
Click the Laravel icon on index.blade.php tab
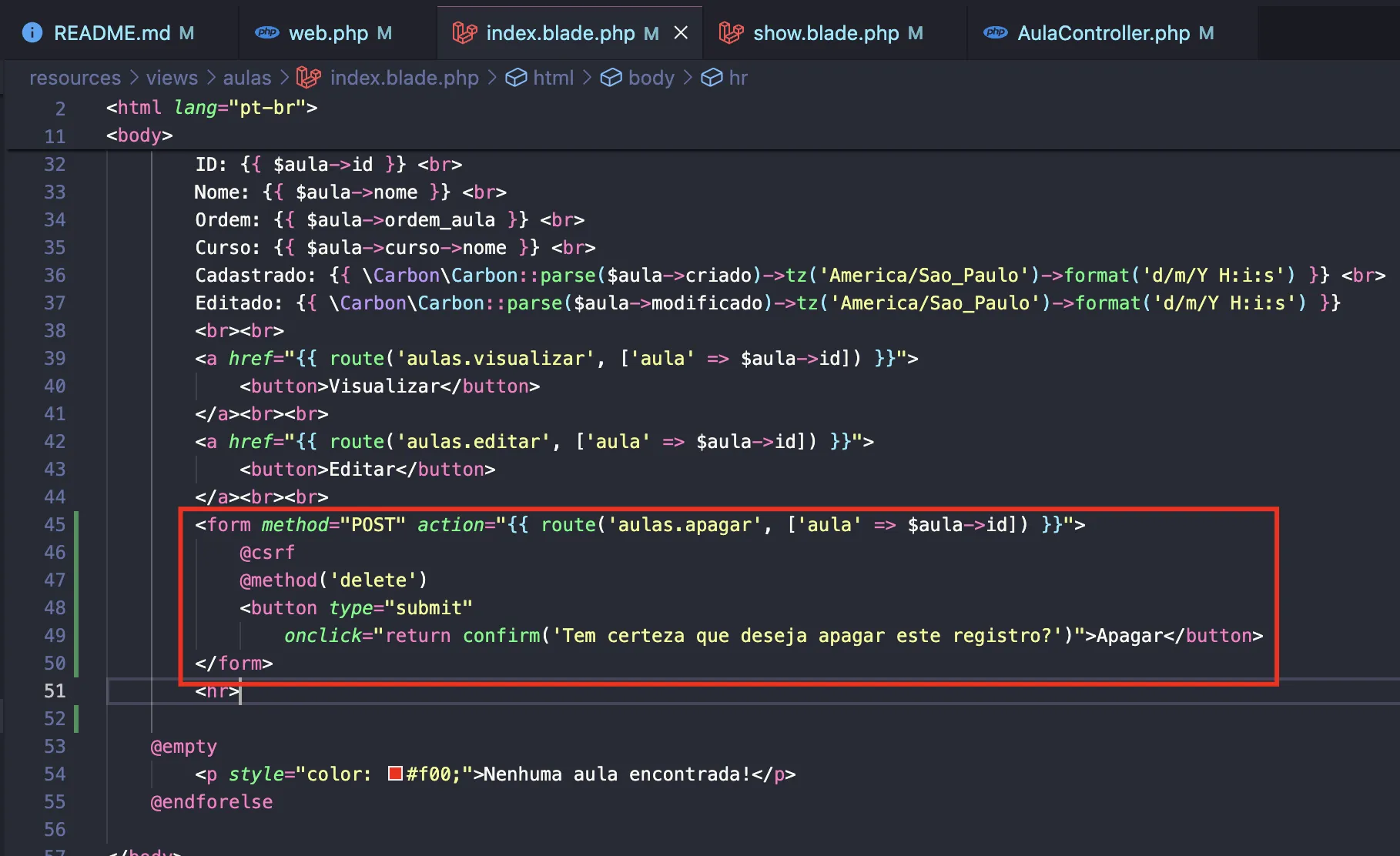pyautogui.click(x=464, y=32)
